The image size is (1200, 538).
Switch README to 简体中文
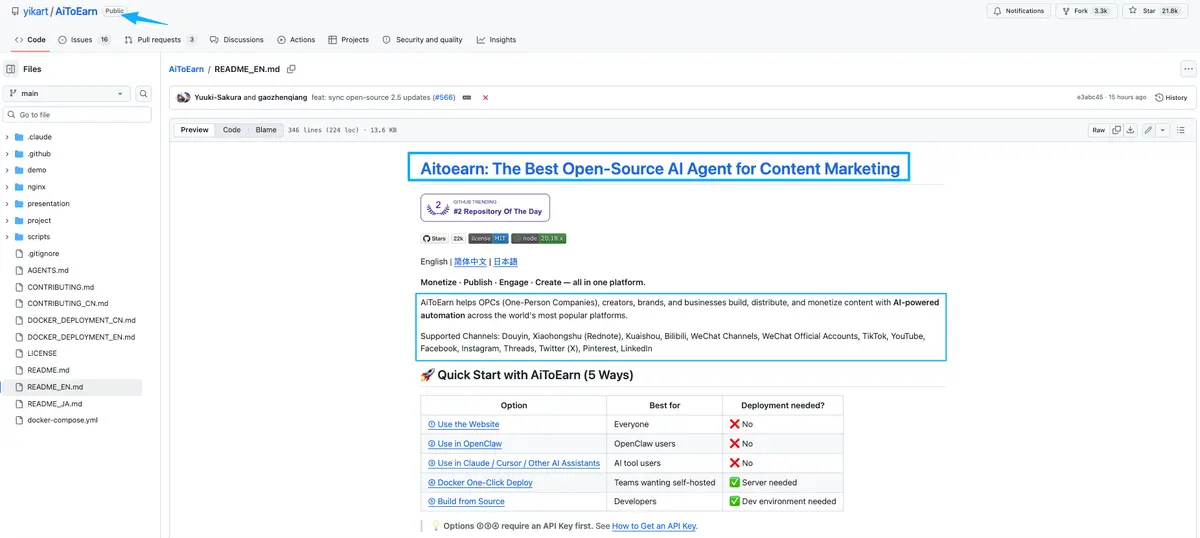tap(470, 261)
